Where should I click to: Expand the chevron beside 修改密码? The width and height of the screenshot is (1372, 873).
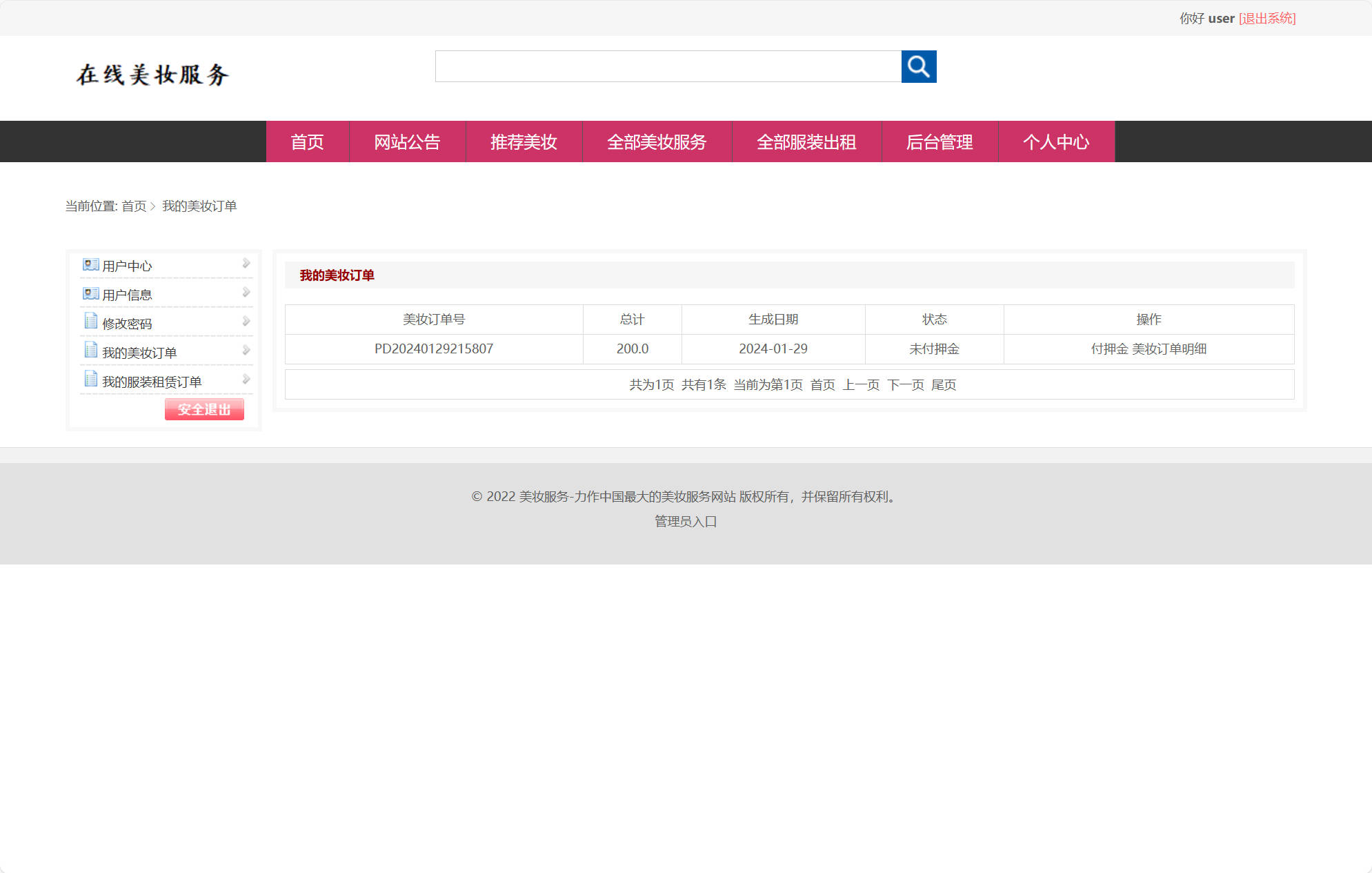(246, 320)
